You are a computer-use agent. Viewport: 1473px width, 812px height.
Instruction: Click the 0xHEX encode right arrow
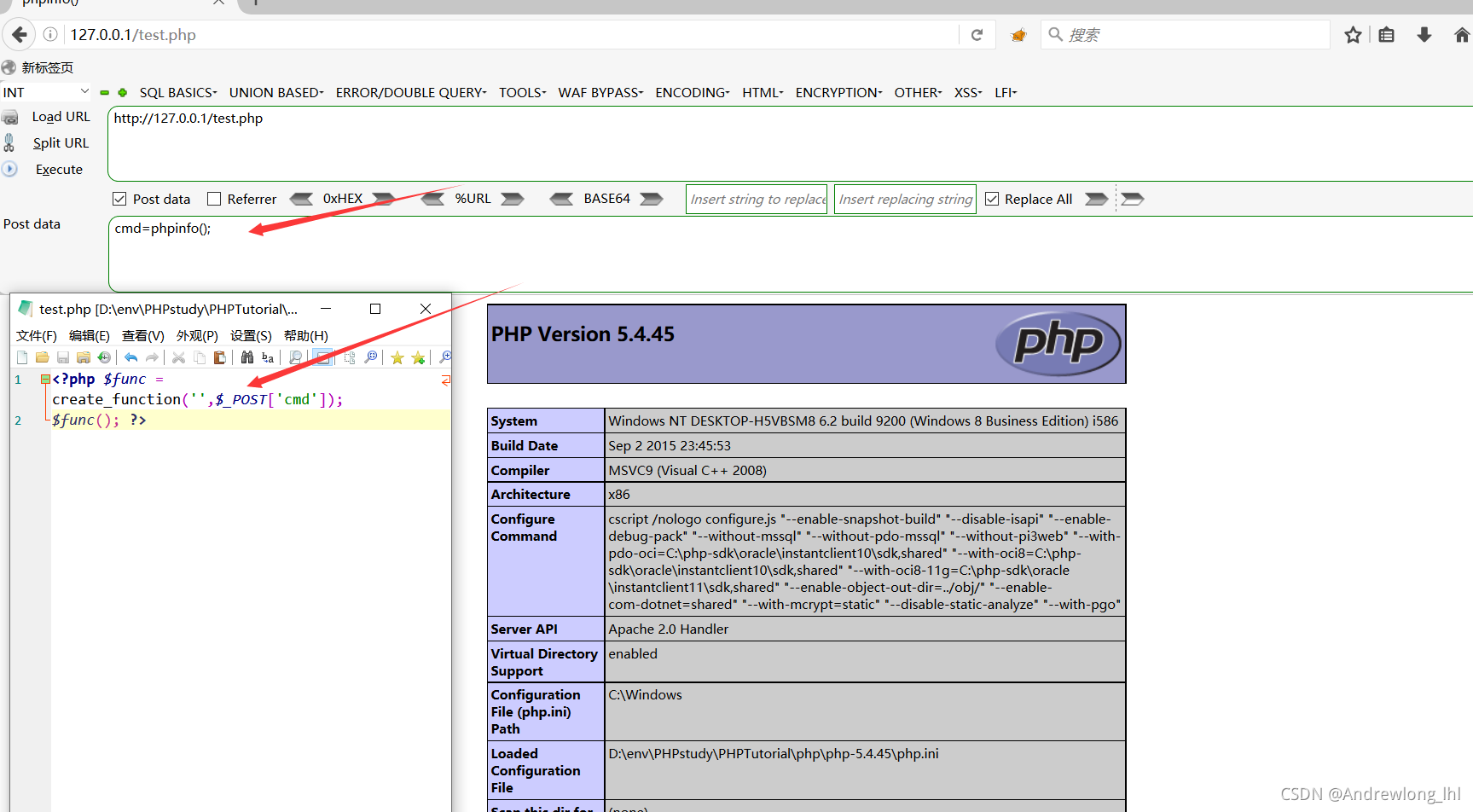coord(384,199)
